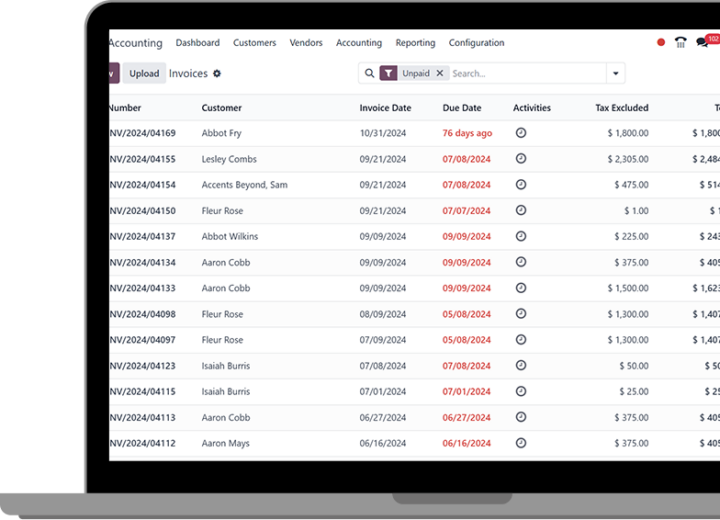Screen dimensions: 720x520
Task: Click in the Search input field
Action: click(x=527, y=73)
